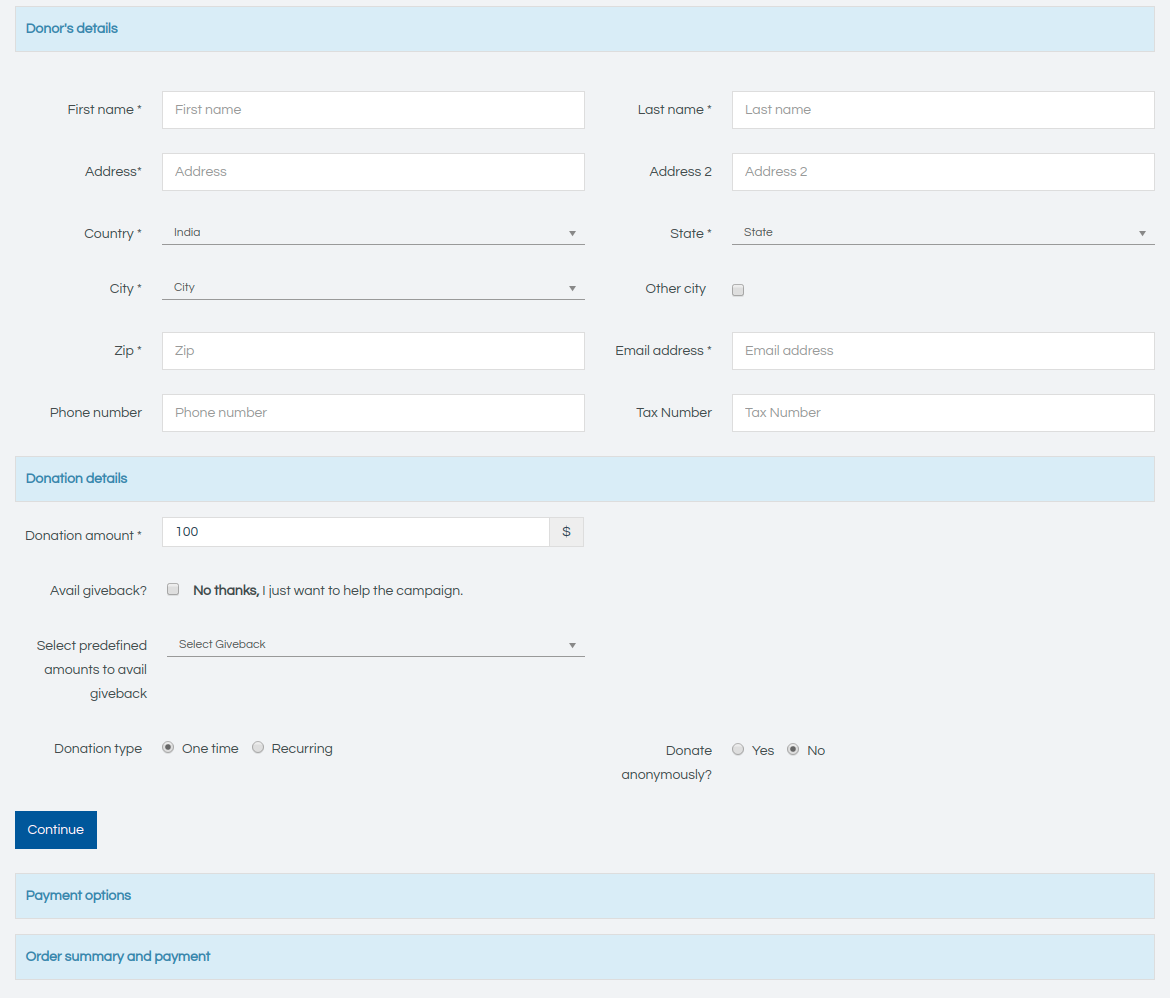Click the Donation amount field
Screen dimensions: 1170x998
pos(355,532)
